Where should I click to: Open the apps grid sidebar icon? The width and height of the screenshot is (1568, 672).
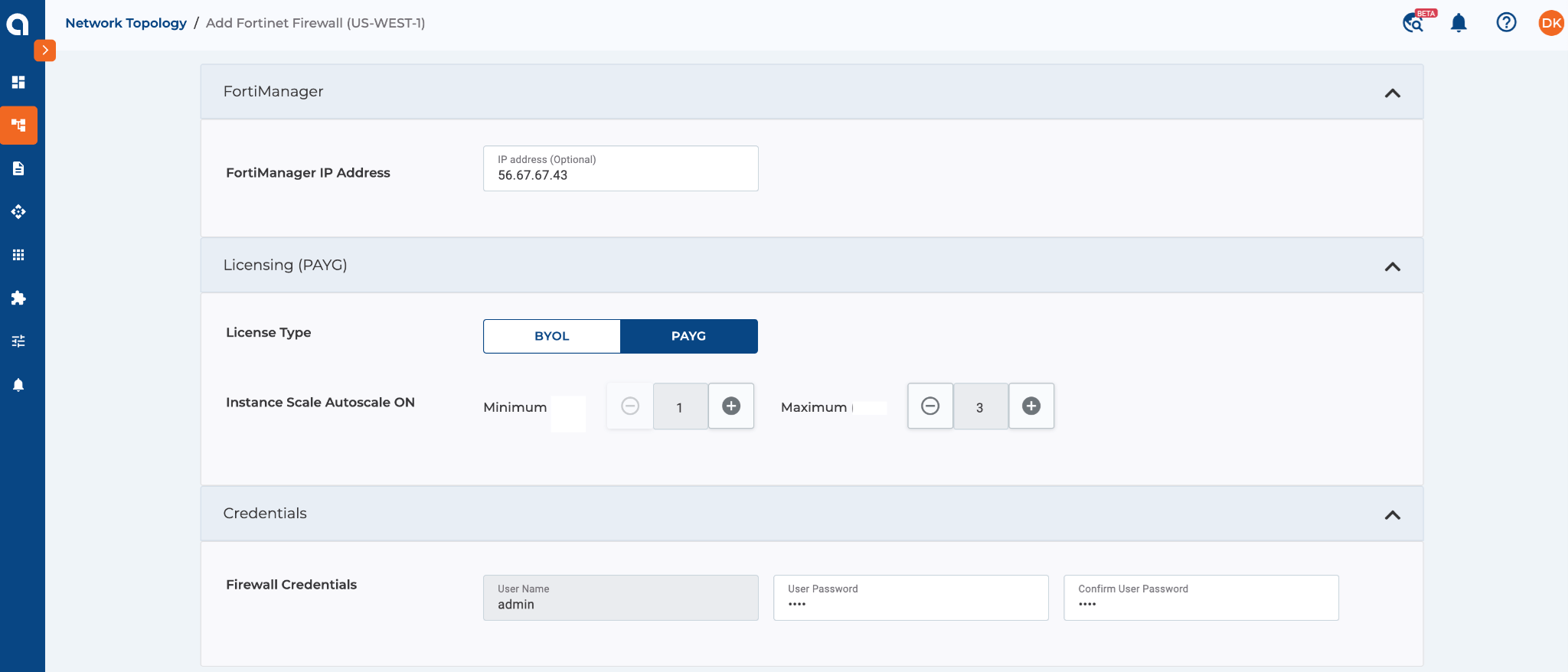coord(18,255)
